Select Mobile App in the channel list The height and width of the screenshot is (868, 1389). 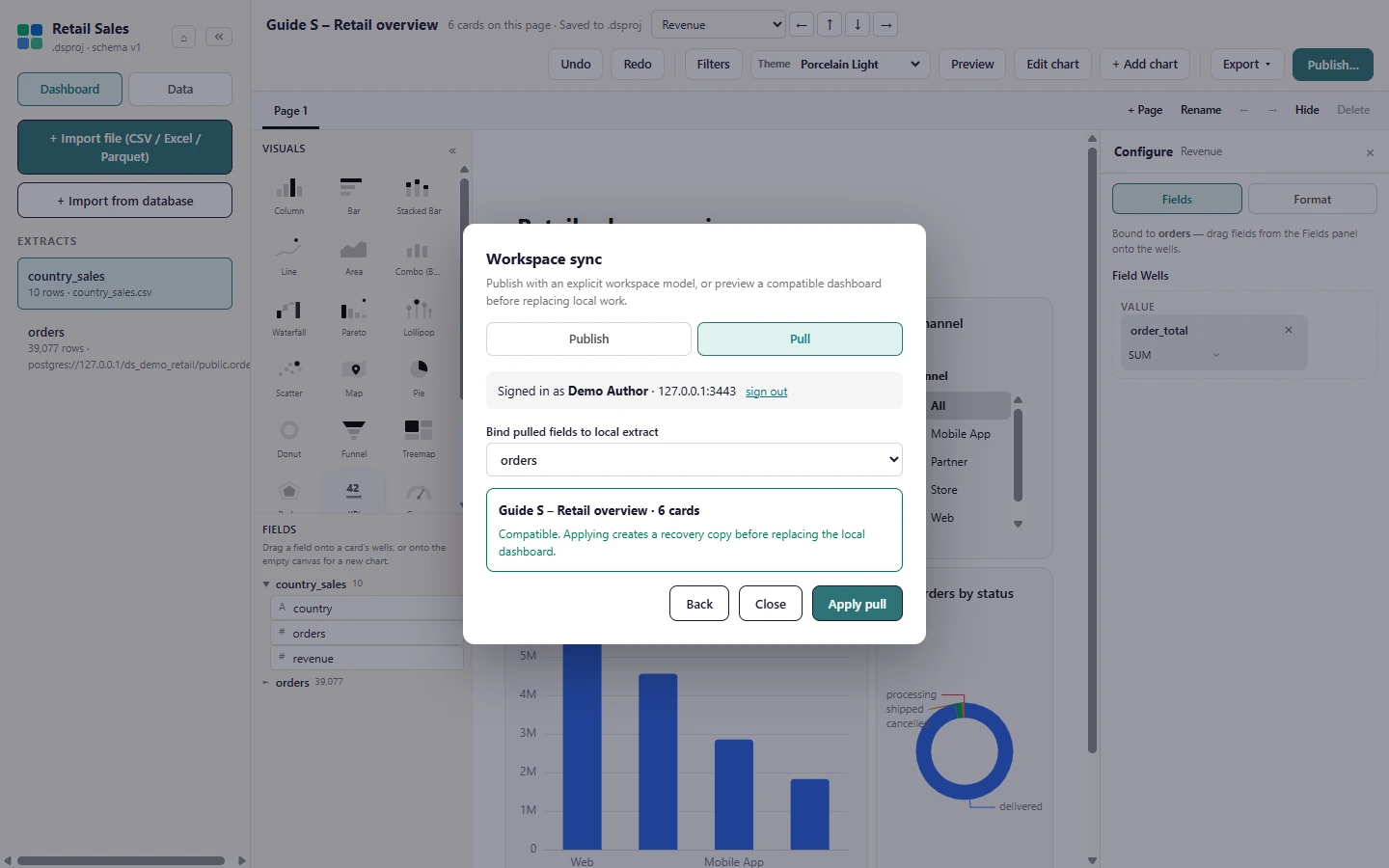(961, 434)
